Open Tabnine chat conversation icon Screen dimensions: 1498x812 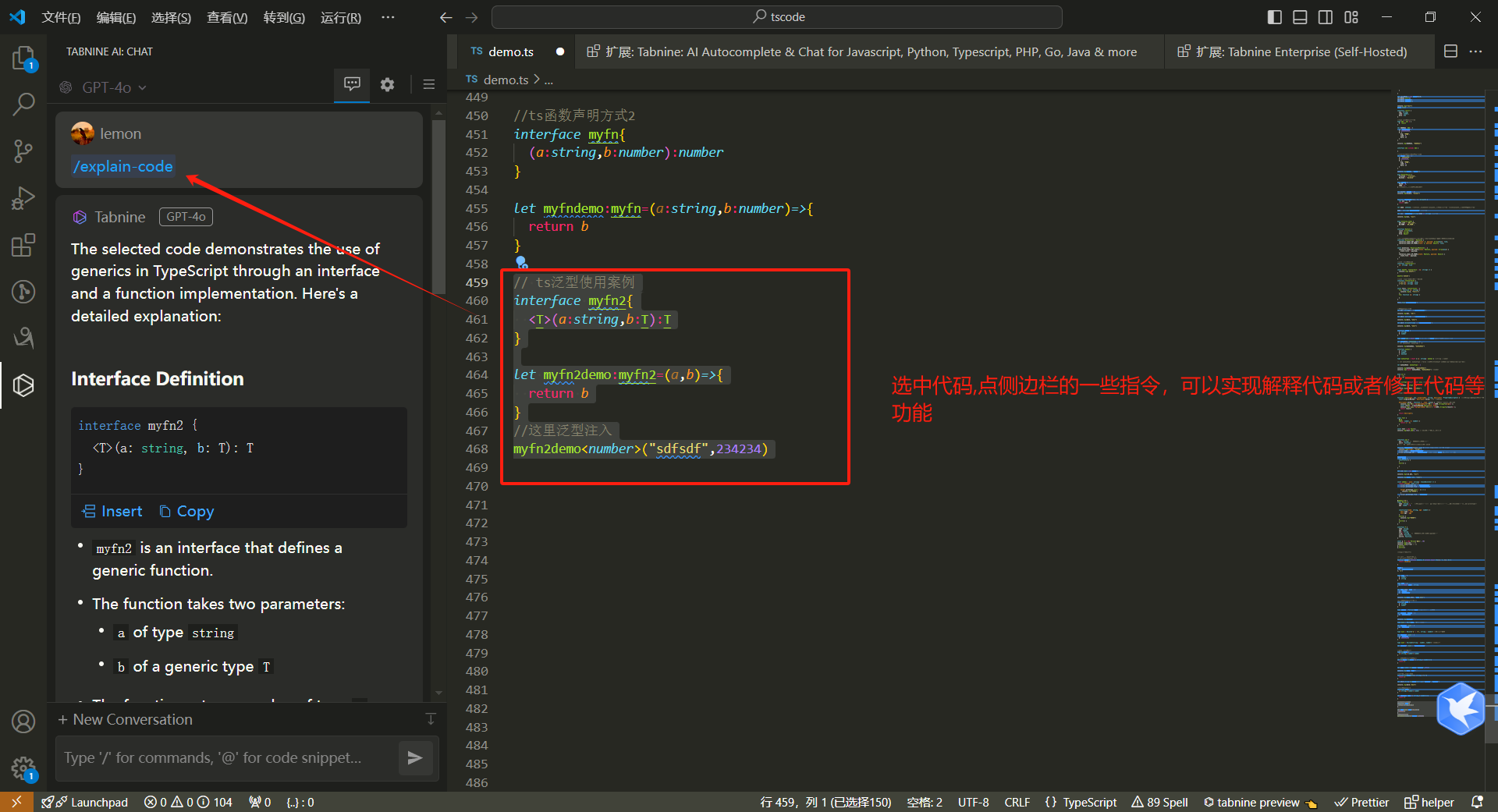(x=352, y=83)
